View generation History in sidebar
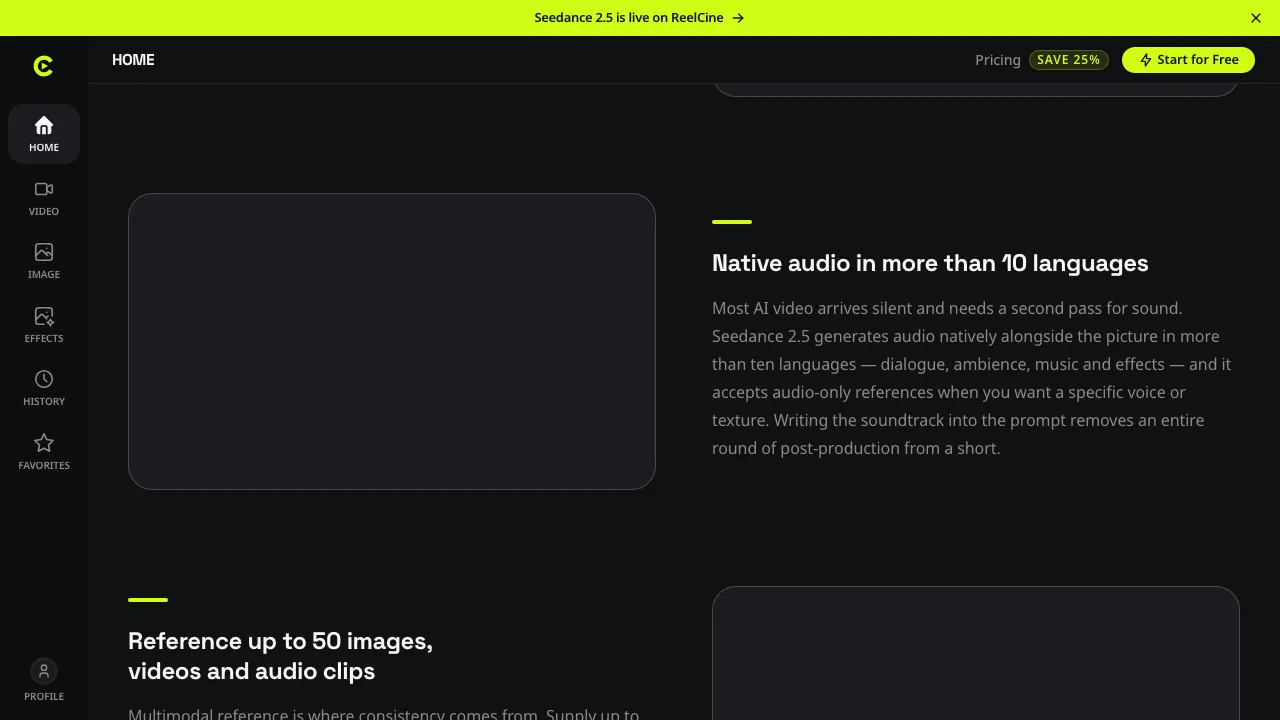The height and width of the screenshot is (720, 1280). click(x=44, y=388)
